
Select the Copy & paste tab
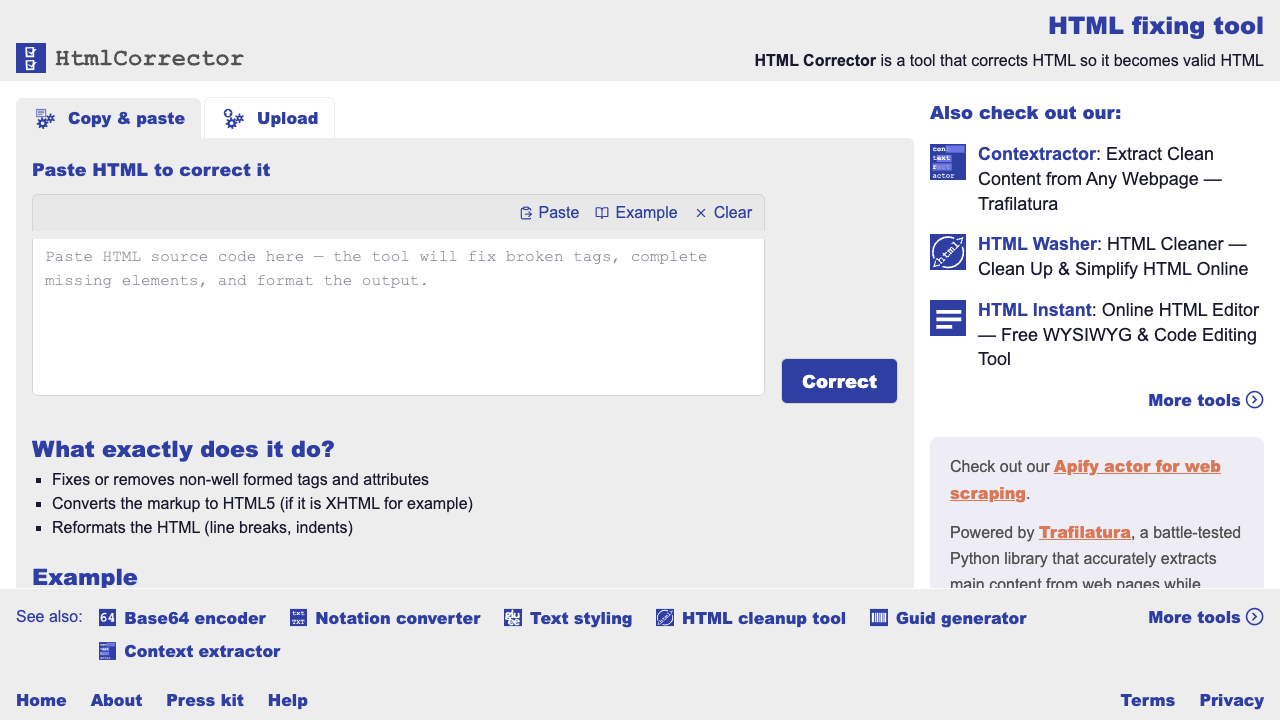click(x=109, y=118)
